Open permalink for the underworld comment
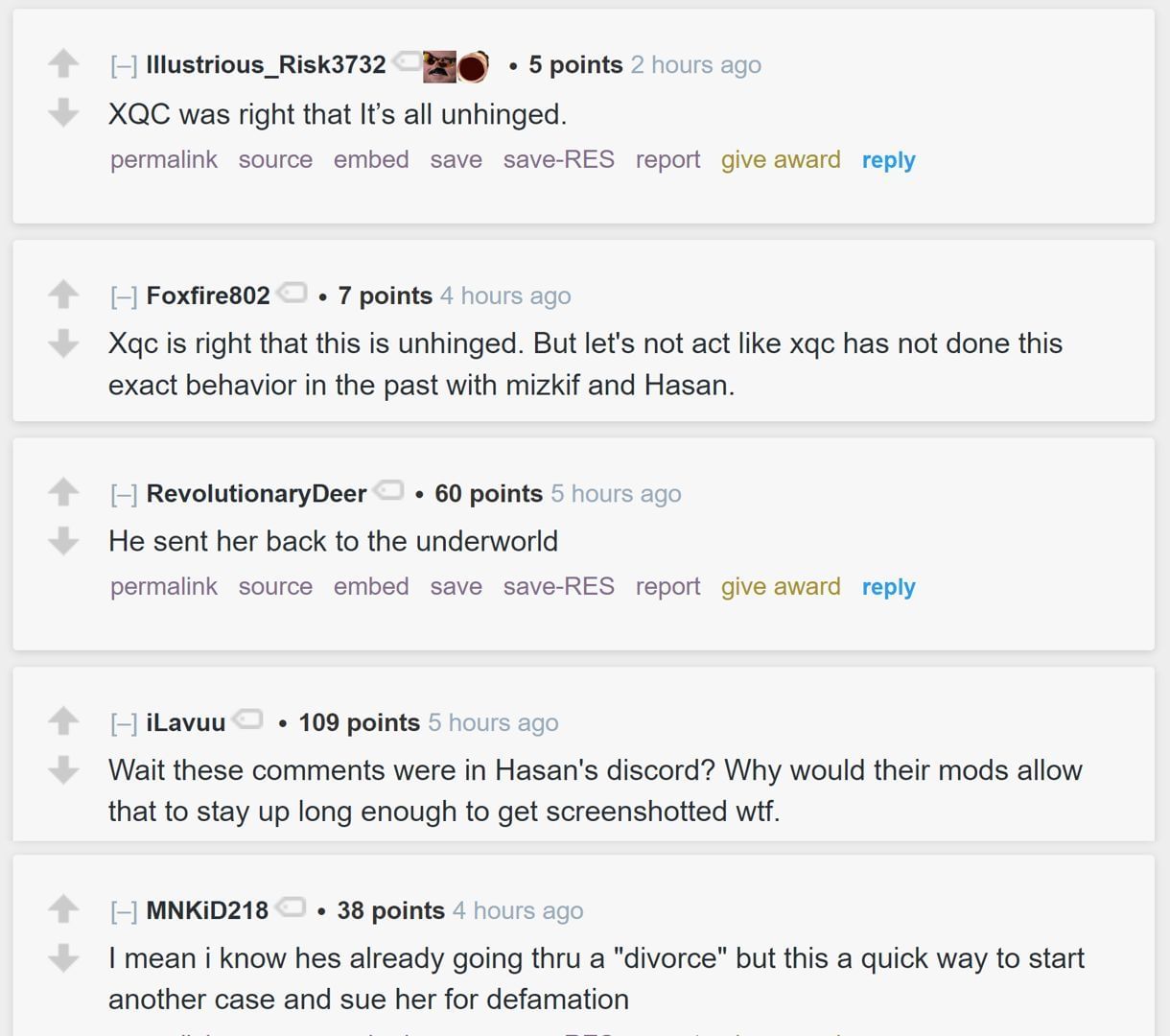 [x=164, y=587]
